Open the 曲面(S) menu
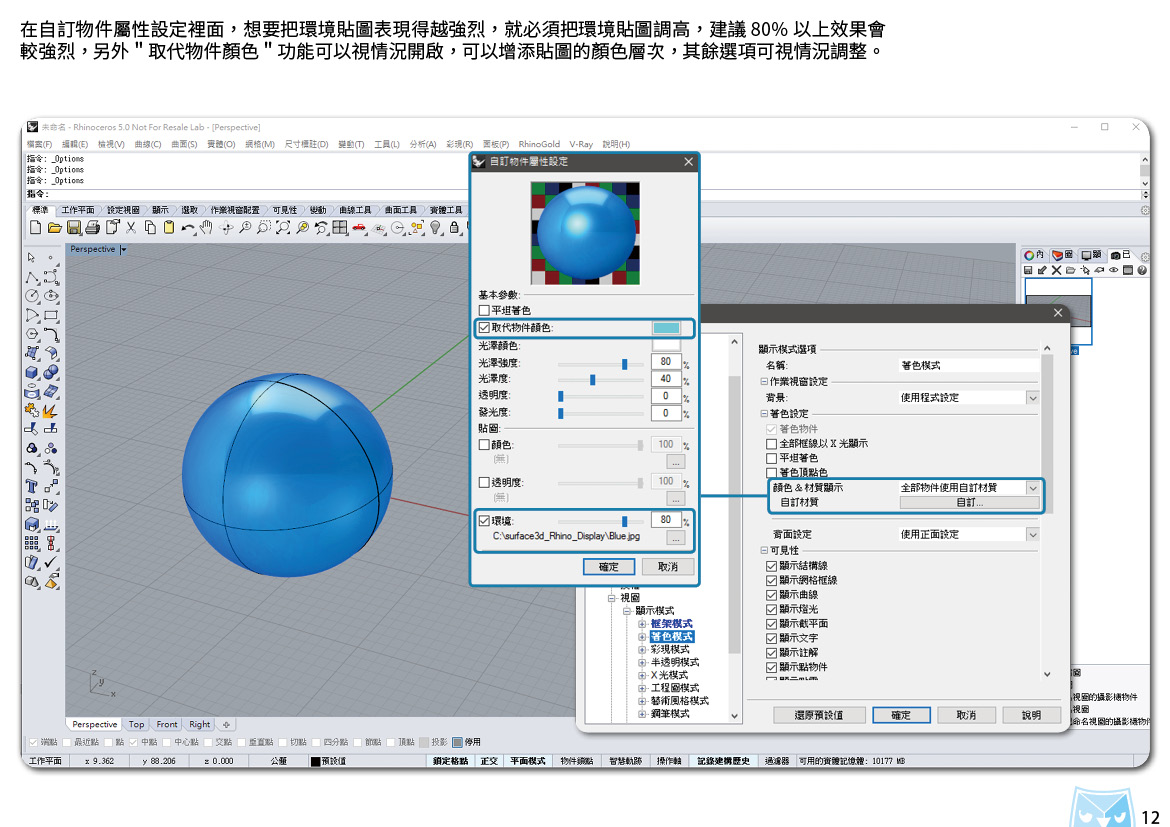 pyautogui.click(x=184, y=144)
